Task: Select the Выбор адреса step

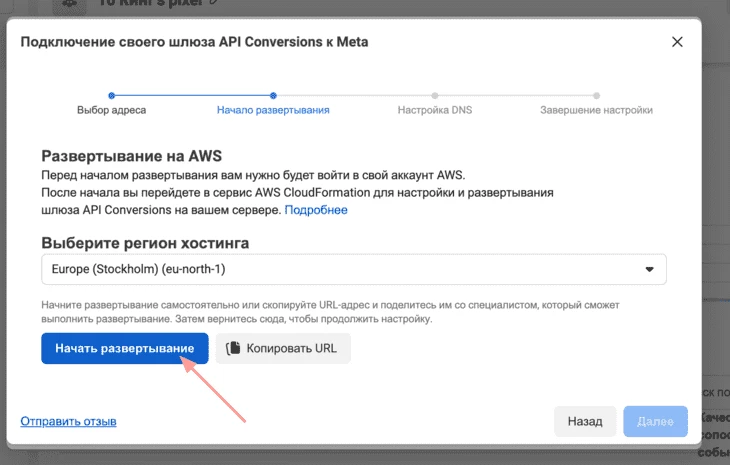Action: 111,110
